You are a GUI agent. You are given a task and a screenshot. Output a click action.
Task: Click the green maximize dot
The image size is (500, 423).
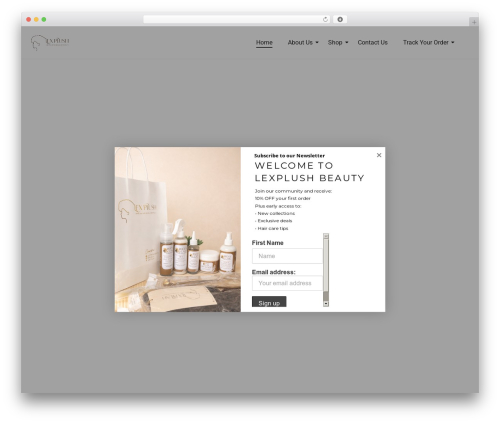(x=44, y=19)
